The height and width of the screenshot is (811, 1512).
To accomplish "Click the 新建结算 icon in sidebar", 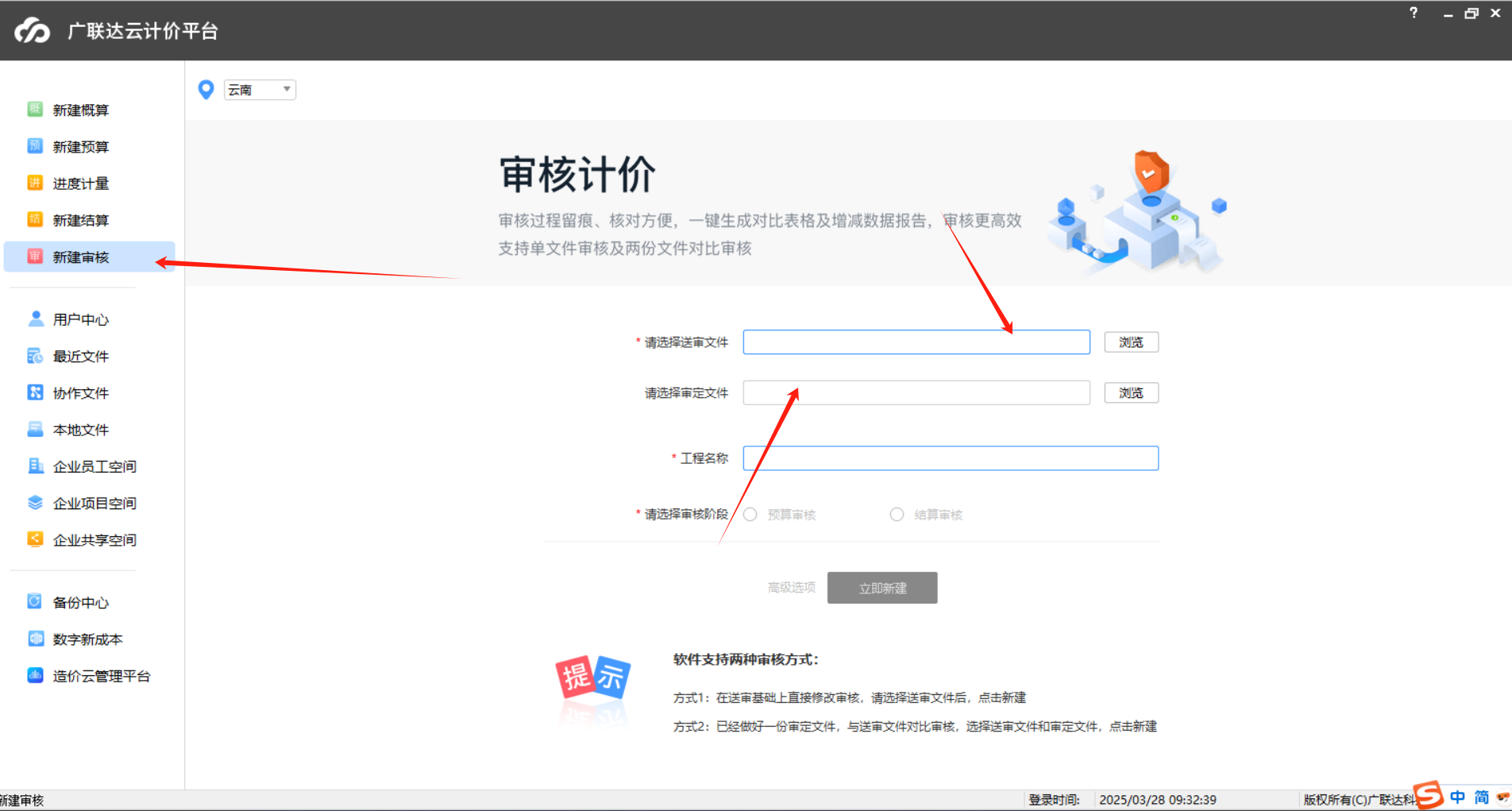I will click(x=35, y=219).
